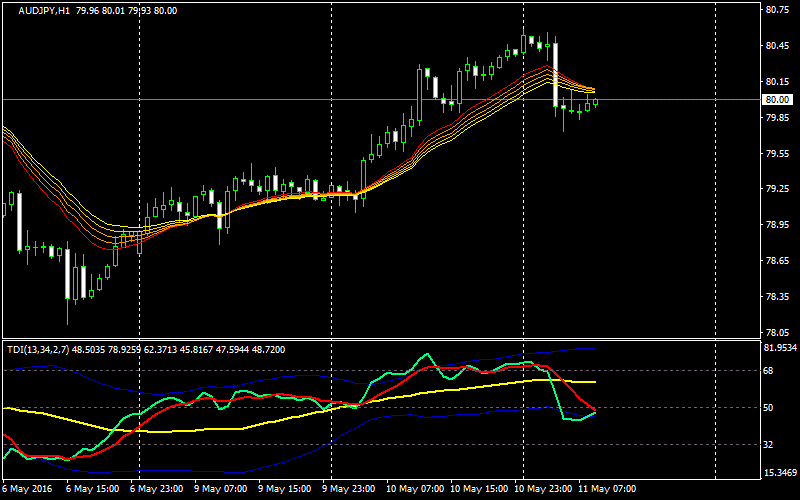Click the 10 May 15:00 time label

[480, 490]
